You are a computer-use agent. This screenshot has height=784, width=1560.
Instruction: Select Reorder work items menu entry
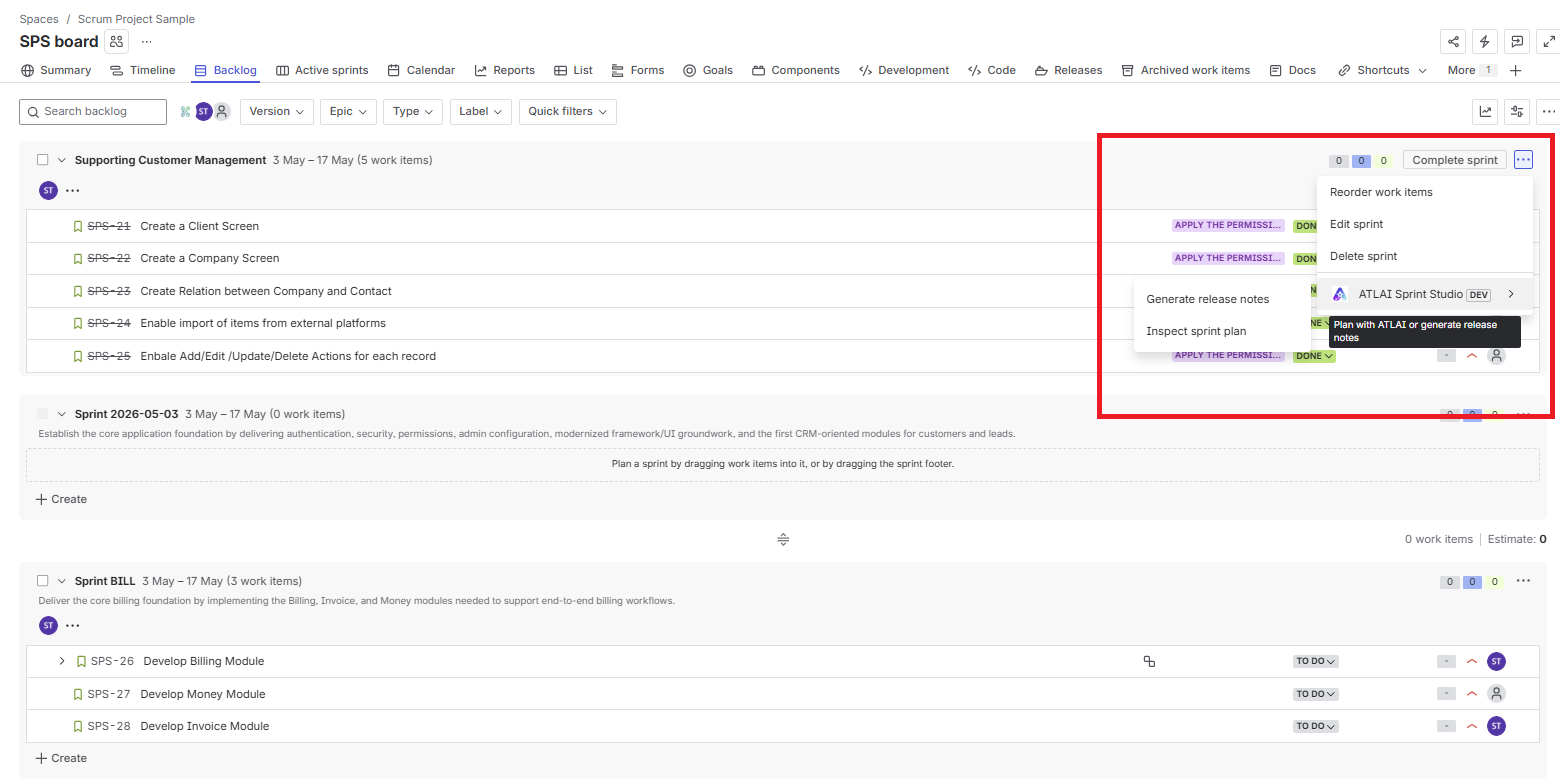[1424, 192]
